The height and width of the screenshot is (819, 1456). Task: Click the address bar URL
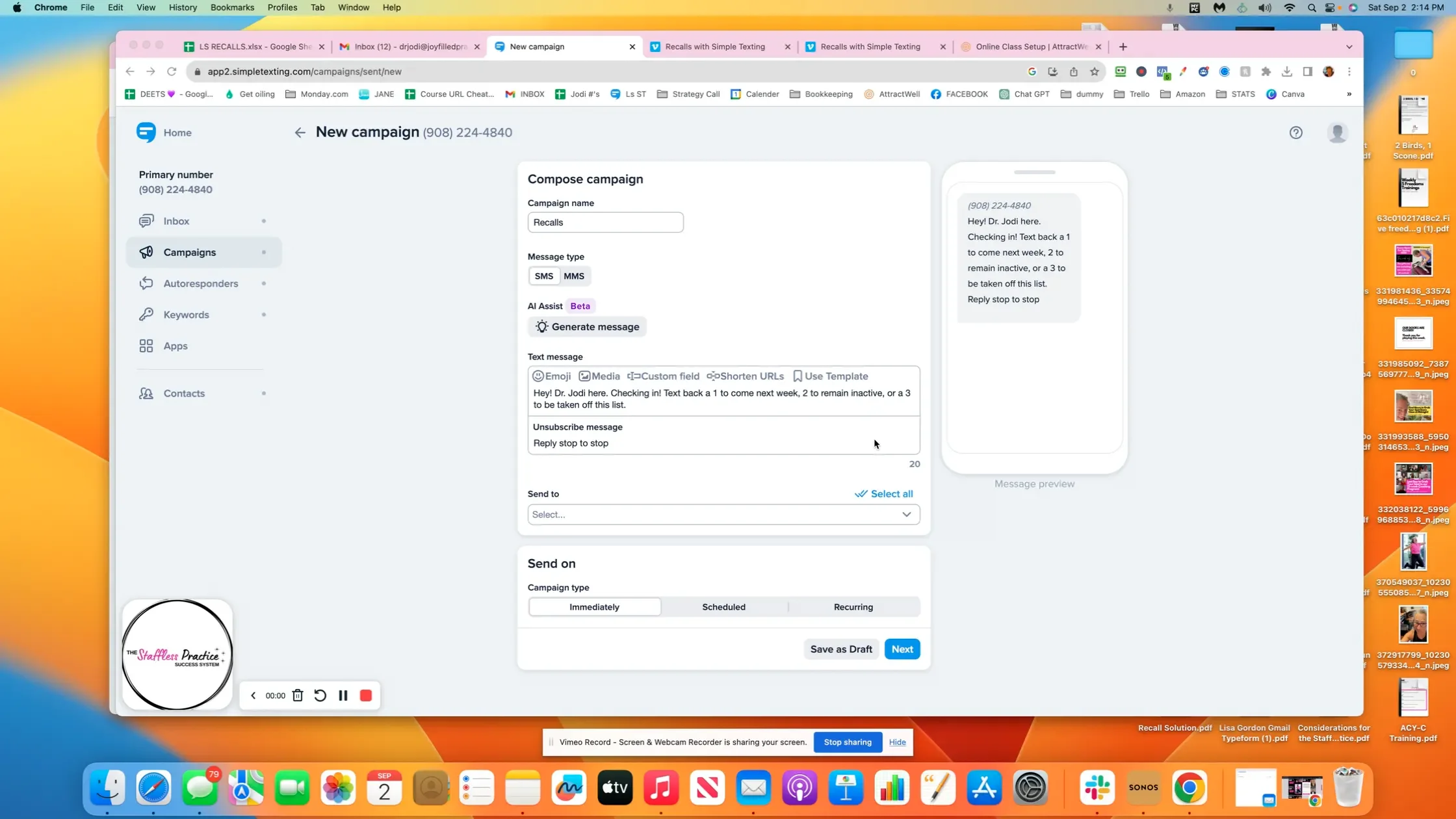[304, 71]
